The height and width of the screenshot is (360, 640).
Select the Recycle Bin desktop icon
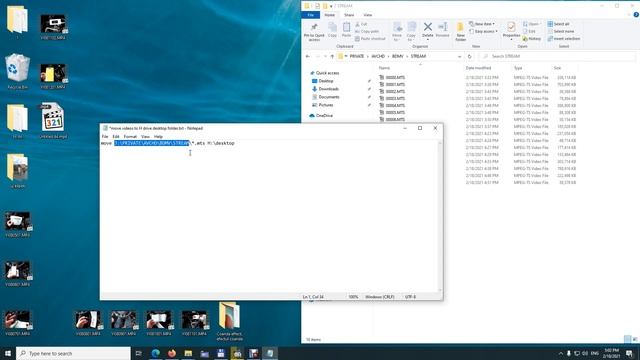[17, 71]
